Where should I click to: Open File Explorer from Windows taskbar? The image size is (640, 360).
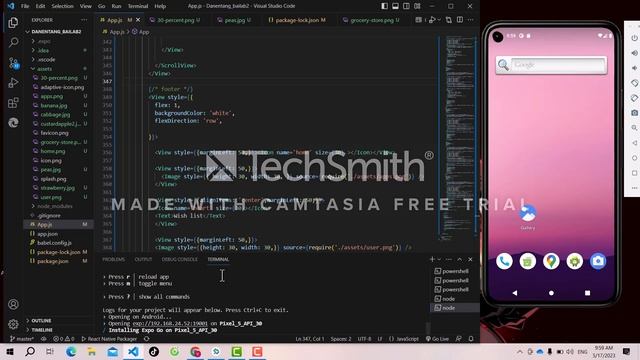click(91, 351)
